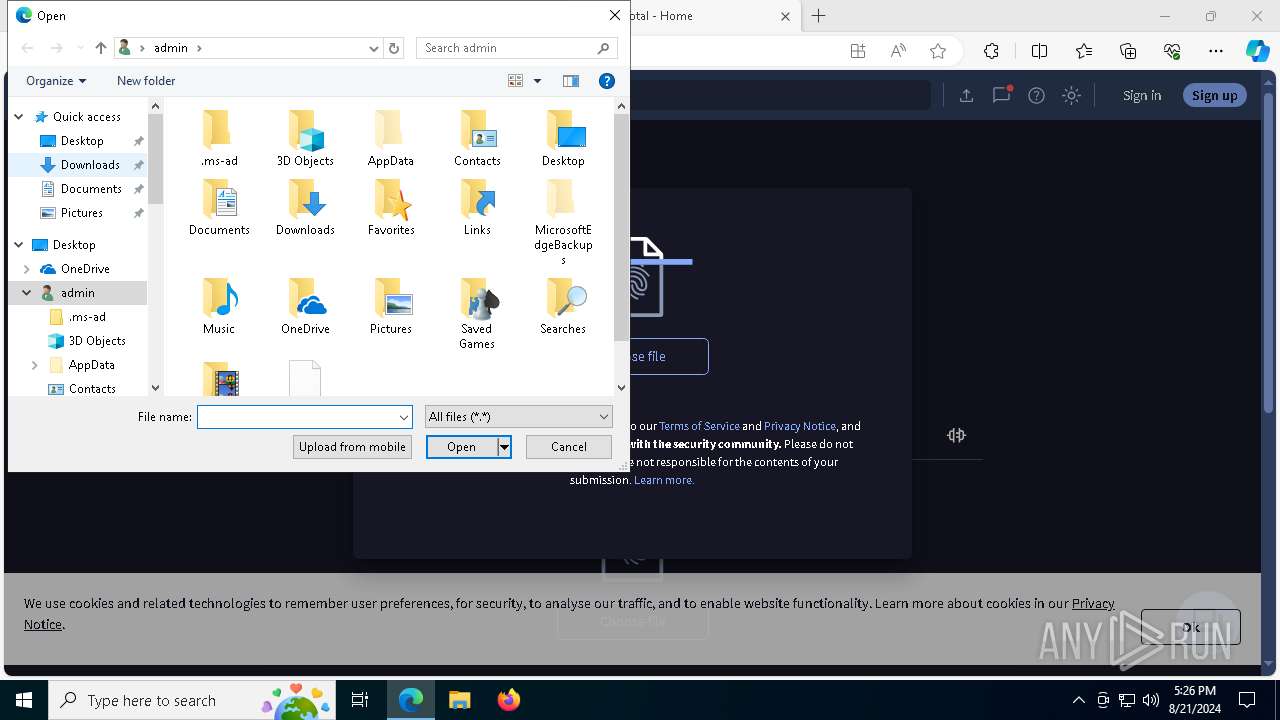
Task: Click the Search admin box
Action: pos(516,48)
